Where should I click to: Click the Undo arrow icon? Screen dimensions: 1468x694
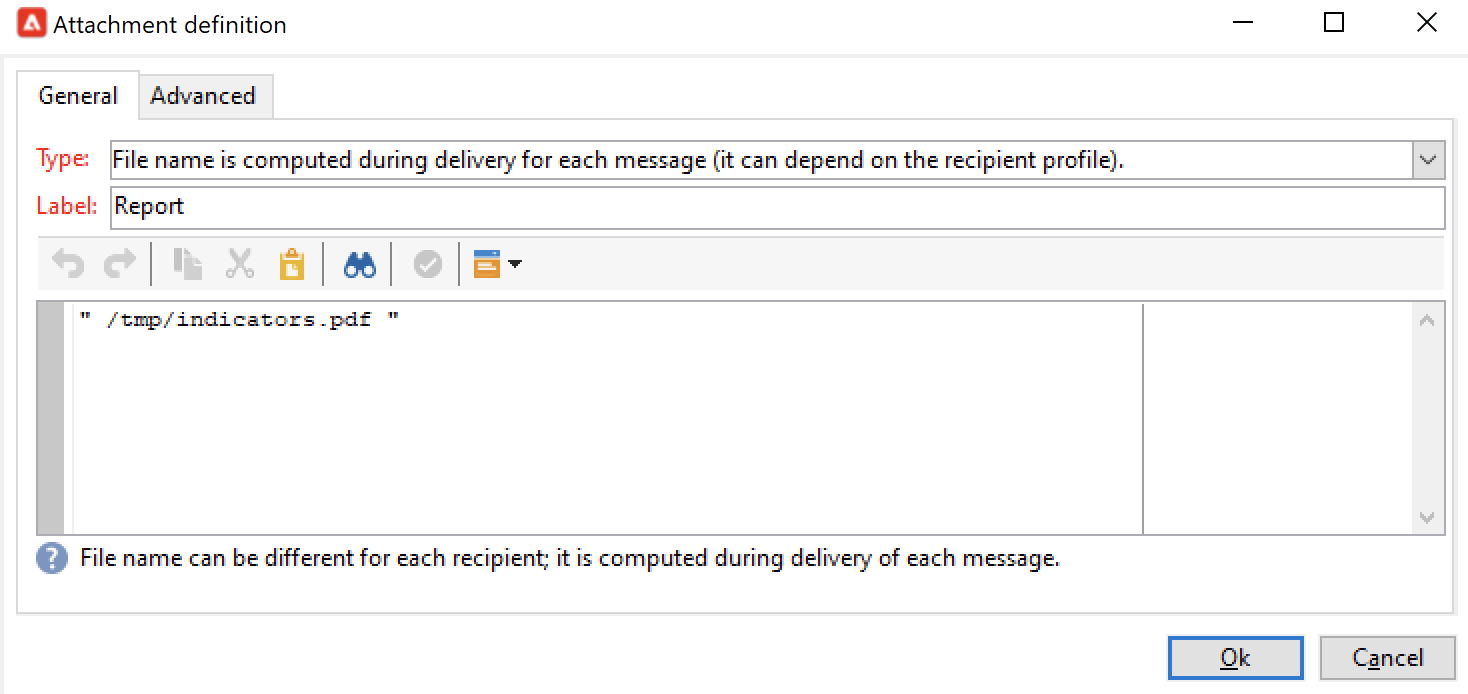[68, 264]
